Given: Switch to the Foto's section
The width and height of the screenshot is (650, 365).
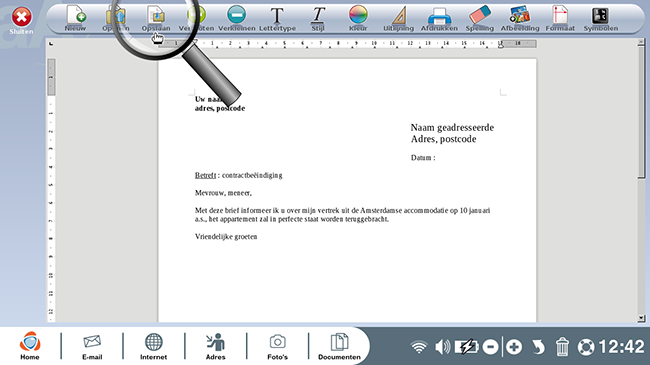Looking at the screenshot, I should (x=277, y=346).
